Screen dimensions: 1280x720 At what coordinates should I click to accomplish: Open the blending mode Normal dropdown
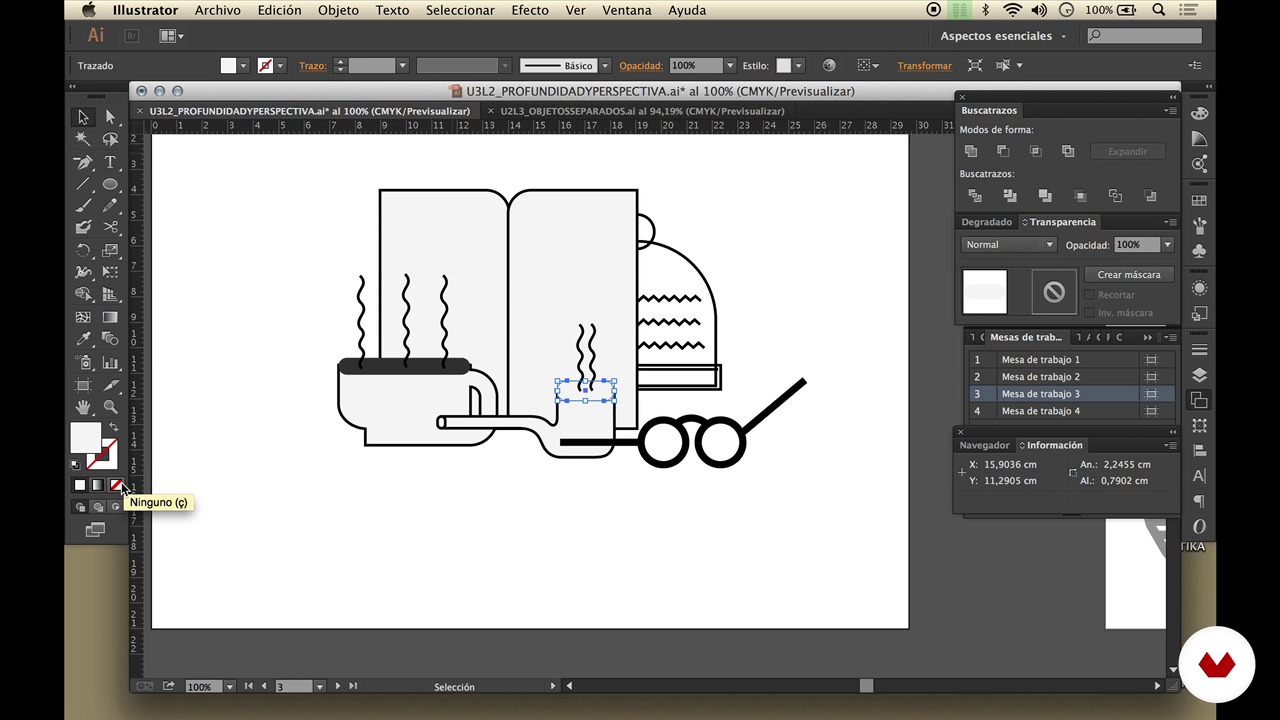coord(1009,245)
